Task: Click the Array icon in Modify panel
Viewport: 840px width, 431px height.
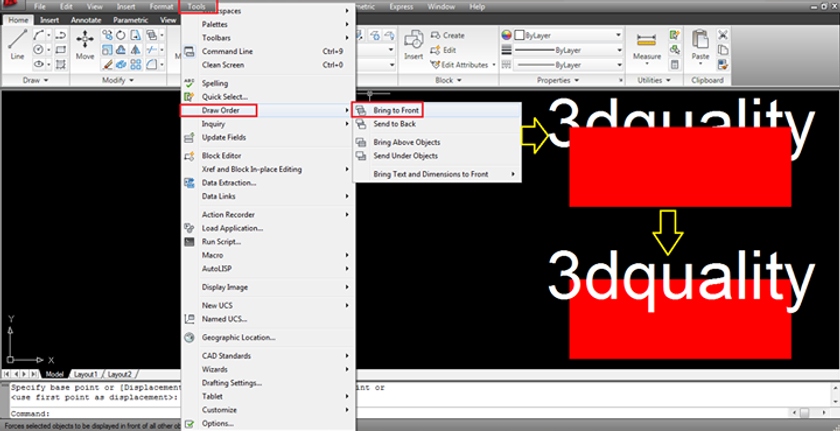Action: 136,64
